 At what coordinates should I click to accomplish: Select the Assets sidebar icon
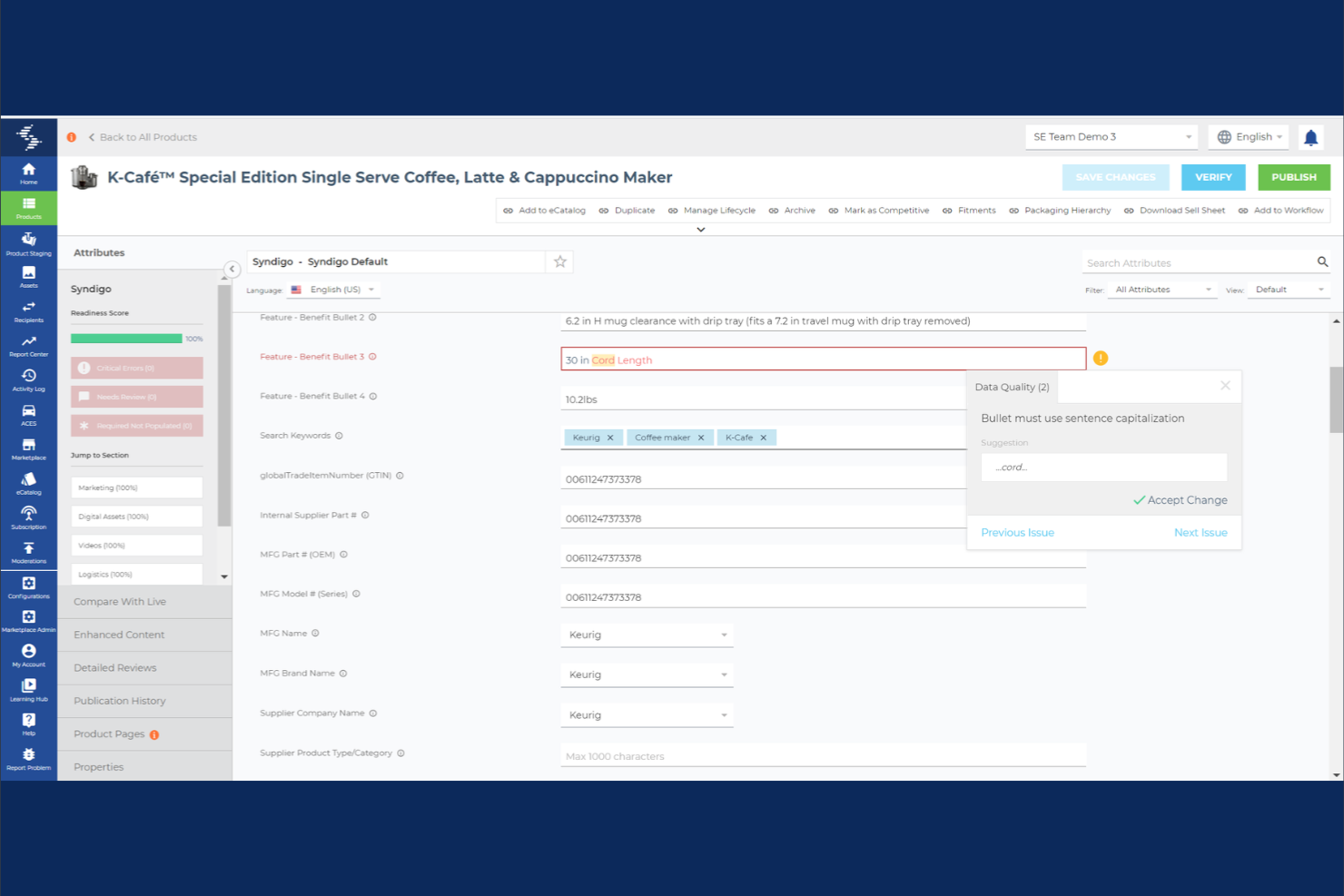coord(28,277)
